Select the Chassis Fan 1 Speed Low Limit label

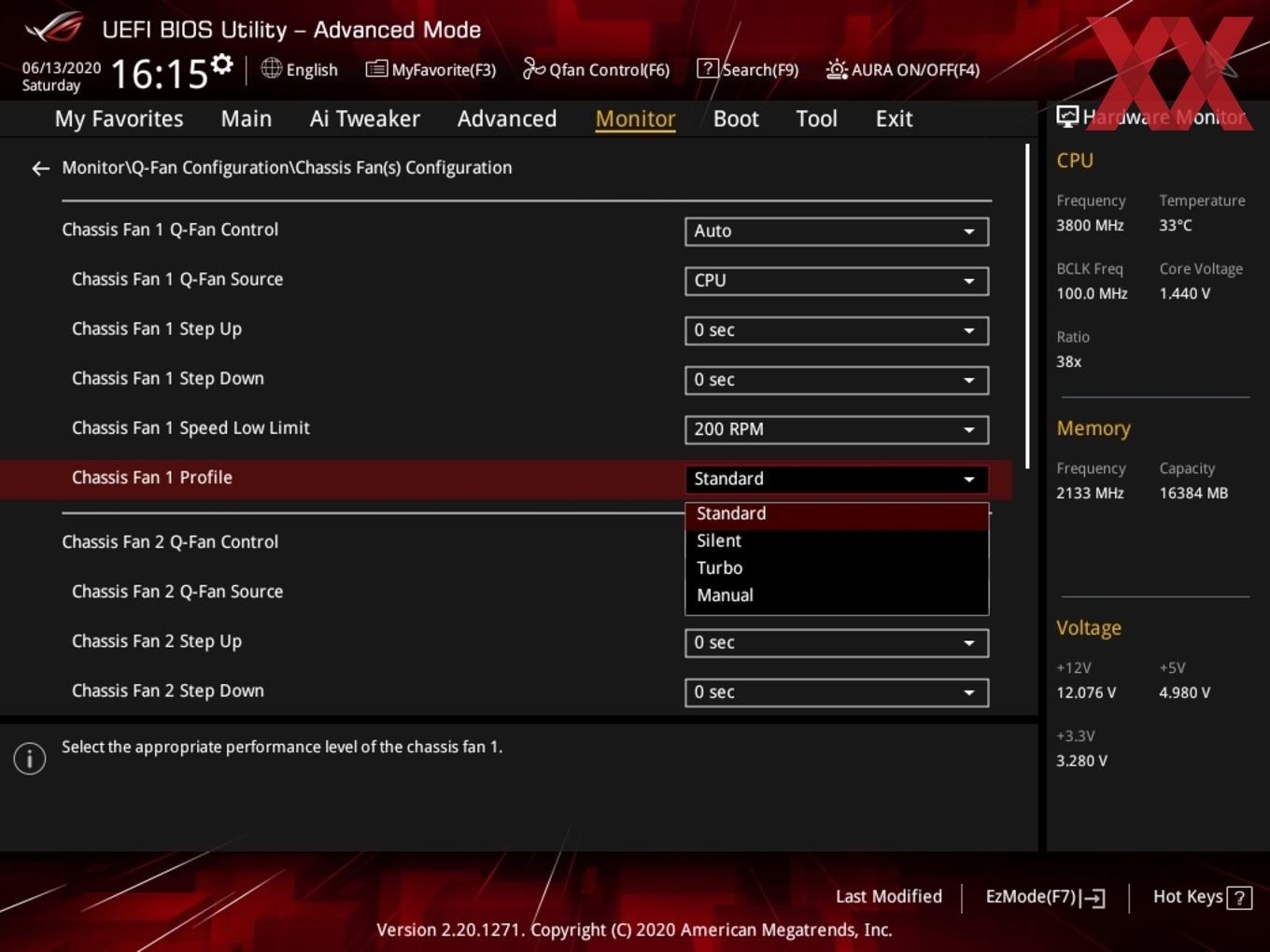click(x=190, y=428)
